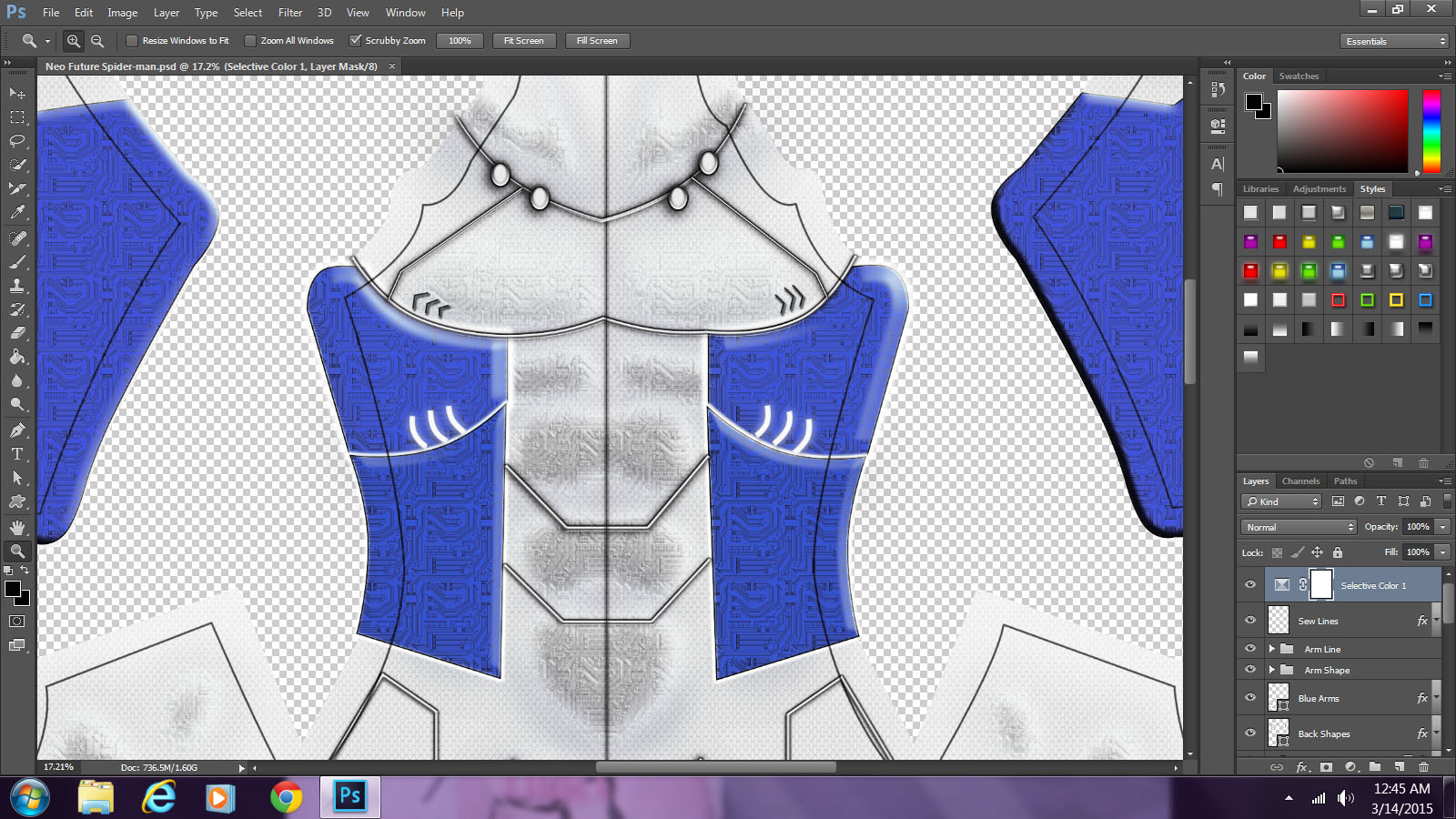Viewport: 1456px width, 819px height.
Task: Switch to the Adjustments tab
Action: pos(1319,189)
